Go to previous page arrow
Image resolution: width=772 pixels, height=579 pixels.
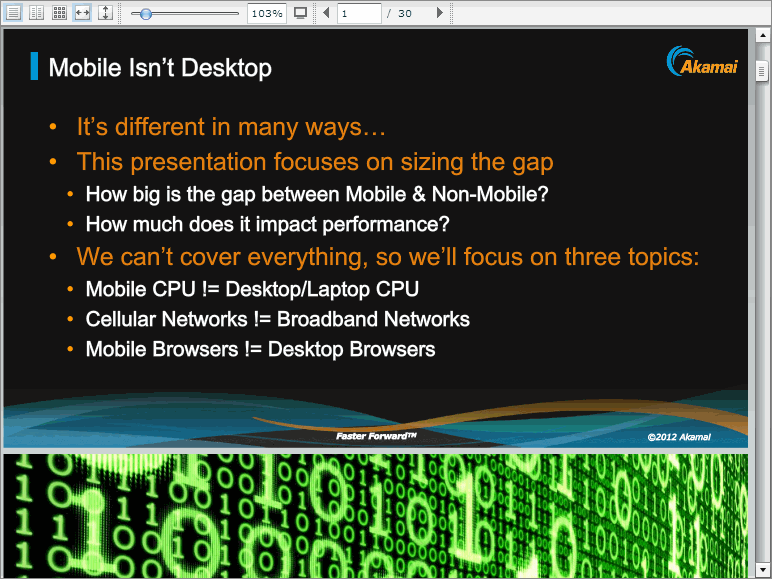pyautogui.click(x=326, y=13)
